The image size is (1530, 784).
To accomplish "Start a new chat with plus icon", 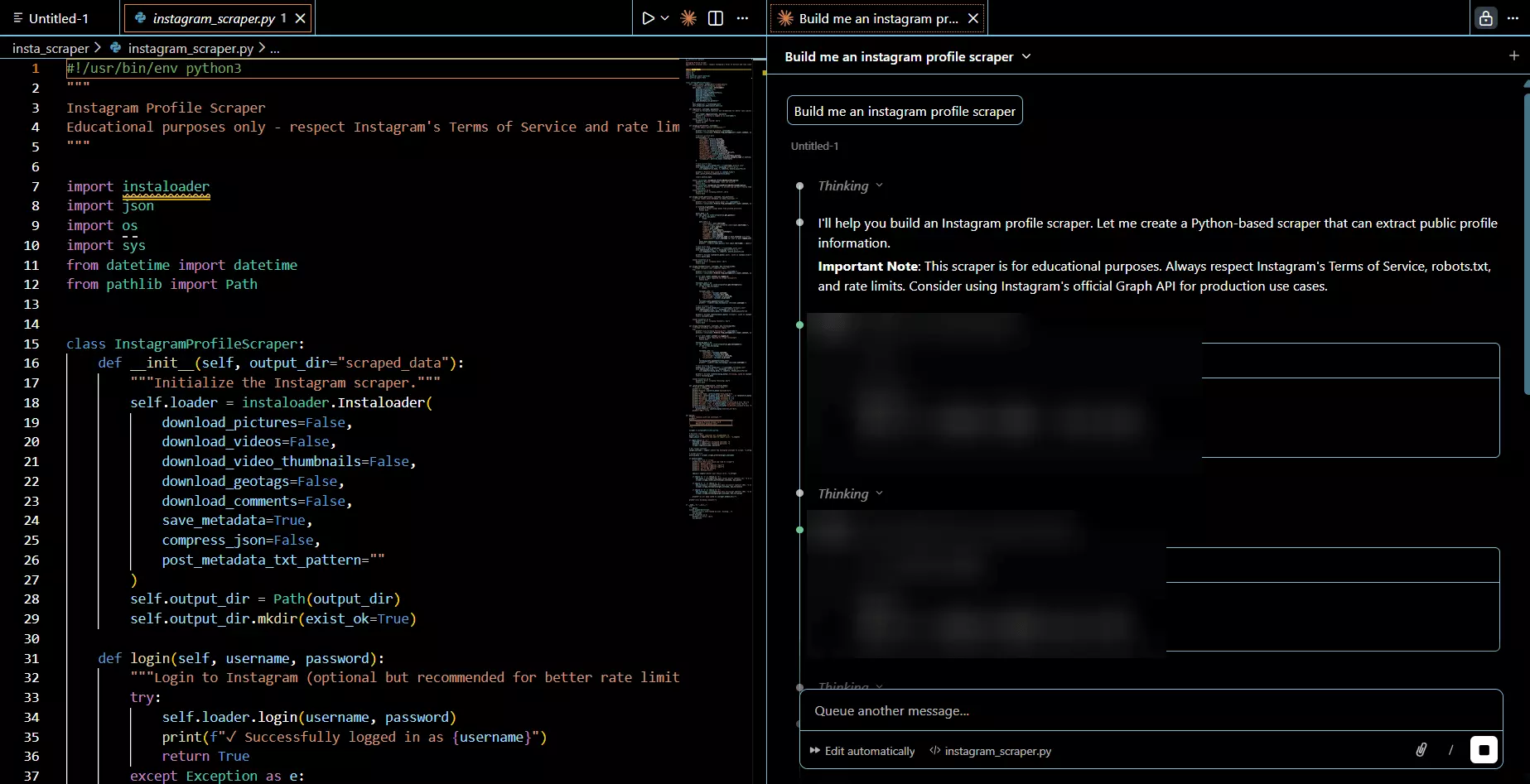I will pos(1514,55).
